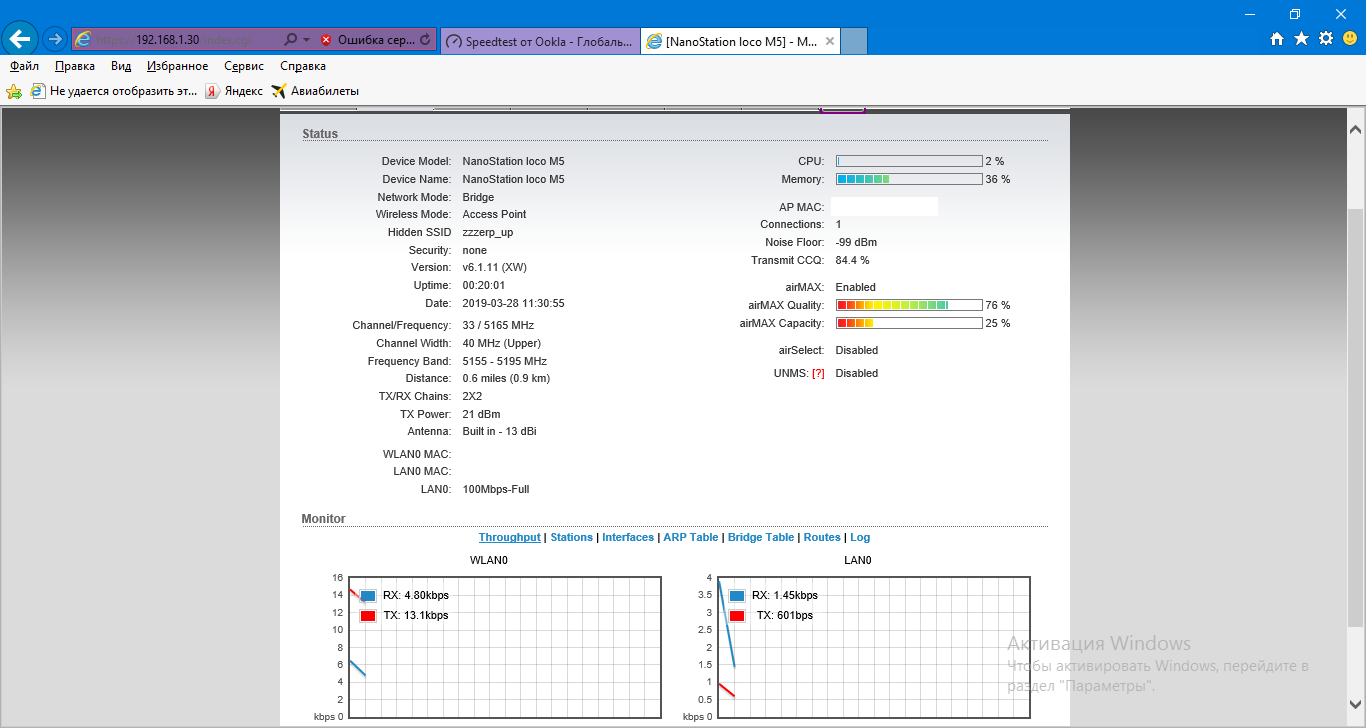Screen dimensions: 1366x728
Task: Click the magnifier search icon in address bar
Action: [x=290, y=40]
